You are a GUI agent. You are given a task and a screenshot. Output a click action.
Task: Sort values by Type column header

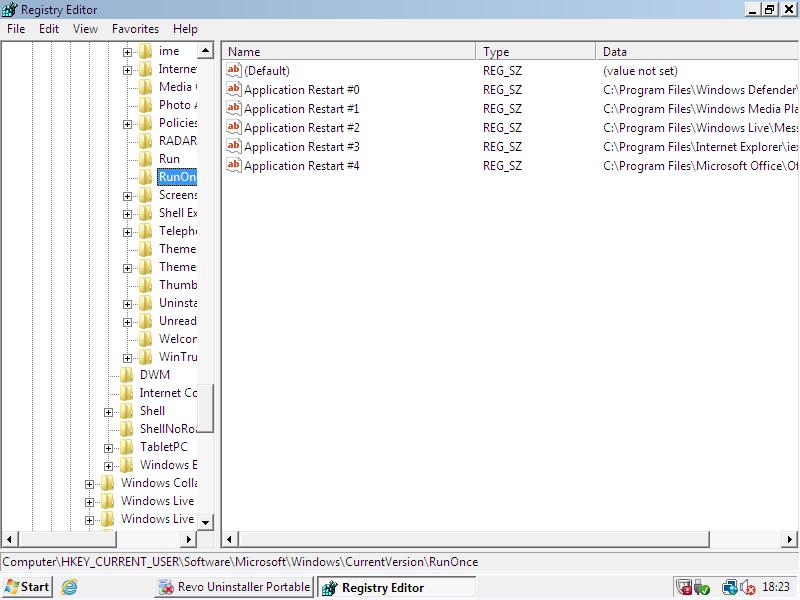coord(536,52)
